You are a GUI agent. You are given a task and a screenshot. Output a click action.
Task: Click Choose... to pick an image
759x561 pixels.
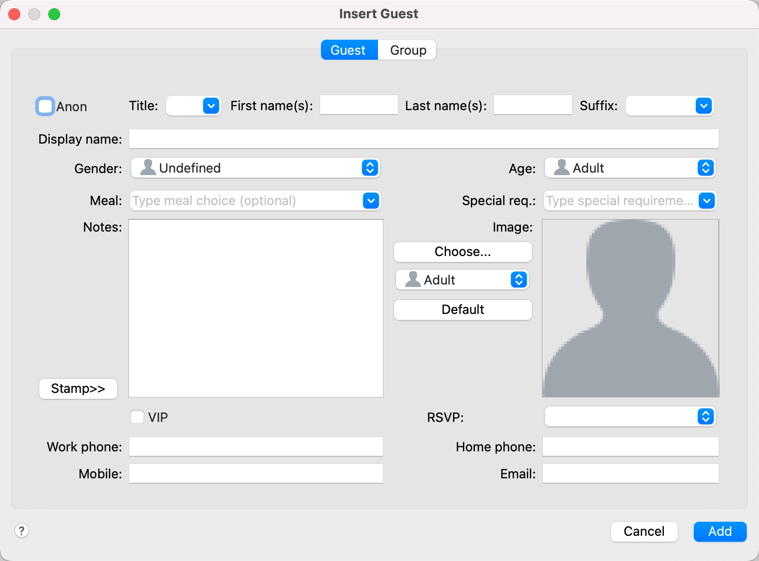click(462, 252)
